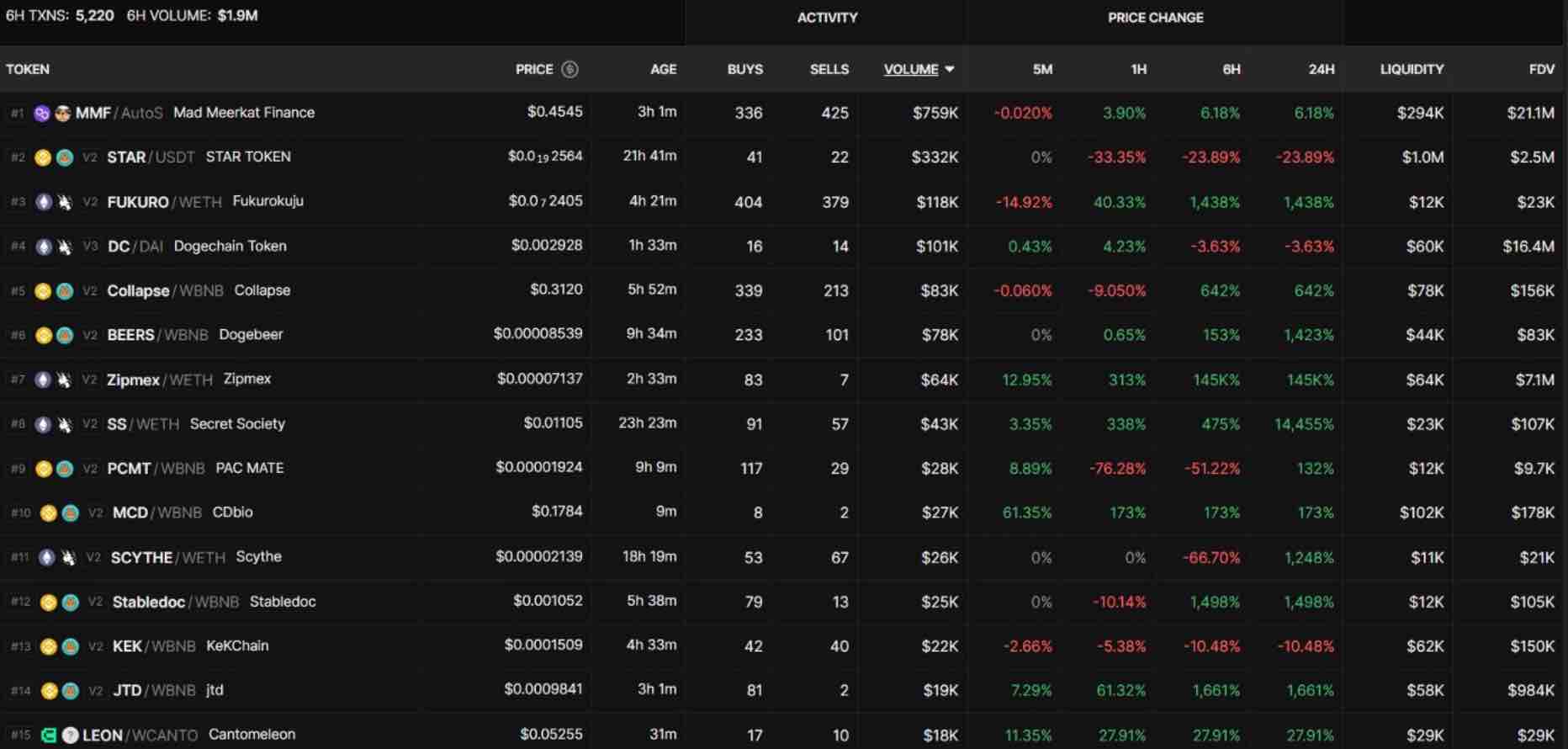Click the Ethereum icon in SCYTHE row

click(x=48, y=557)
